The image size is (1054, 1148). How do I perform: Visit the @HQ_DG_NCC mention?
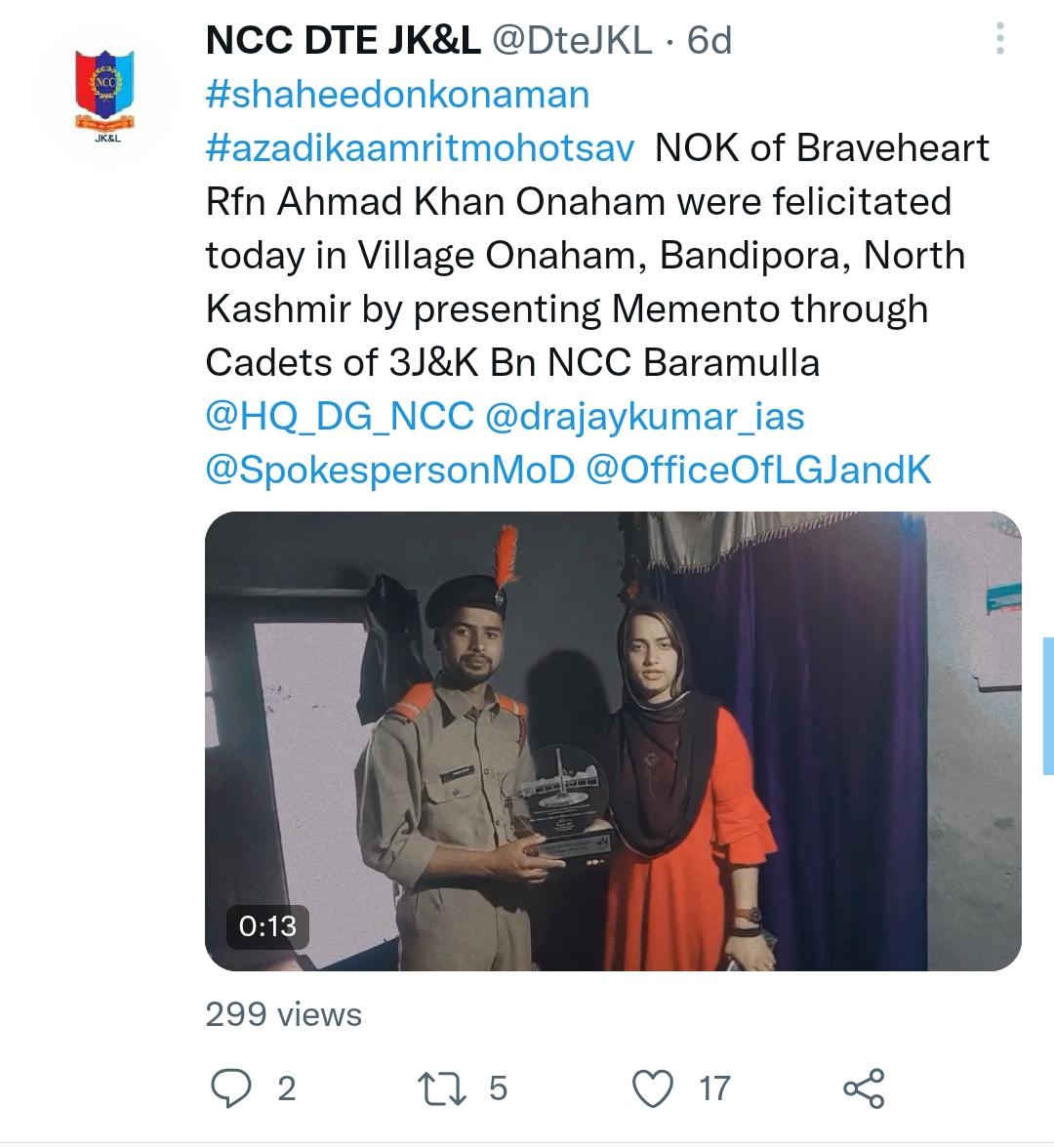340,417
